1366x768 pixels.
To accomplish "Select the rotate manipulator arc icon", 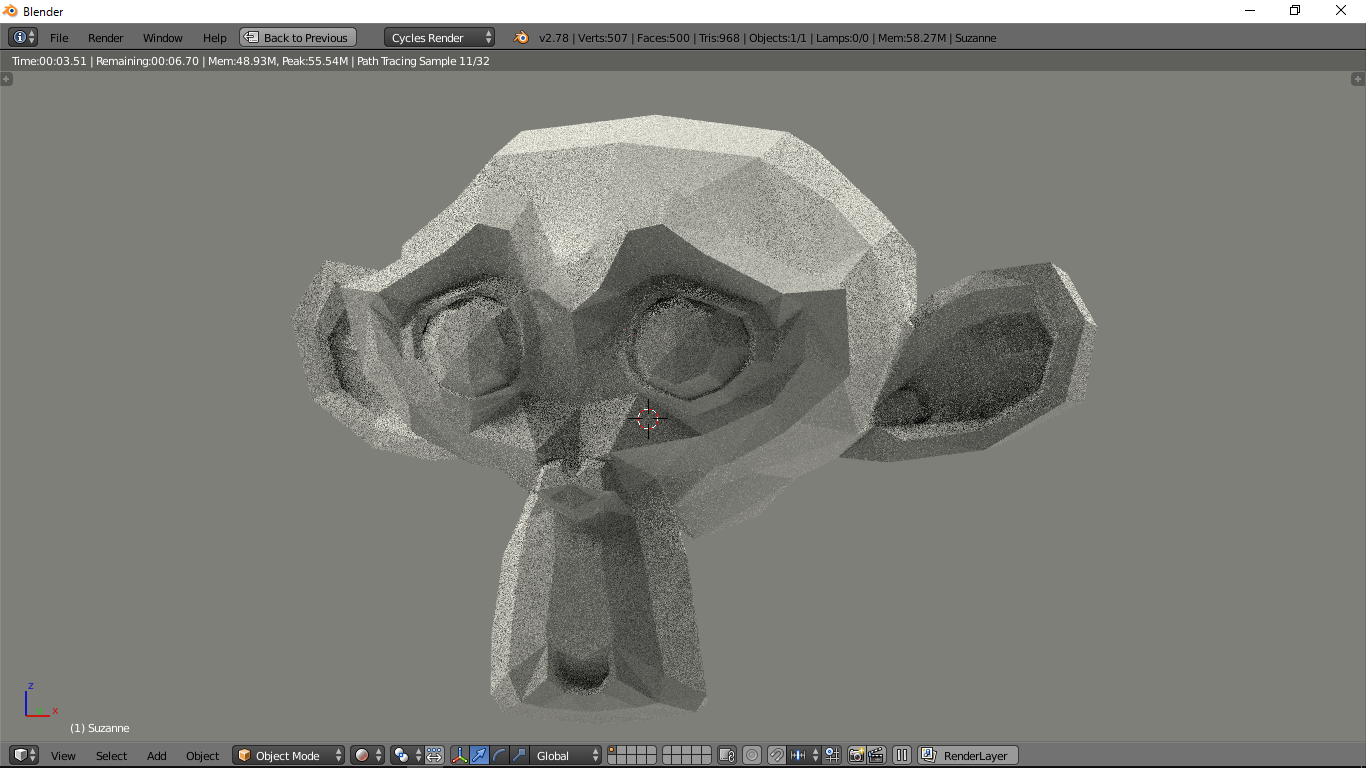I will [x=499, y=755].
